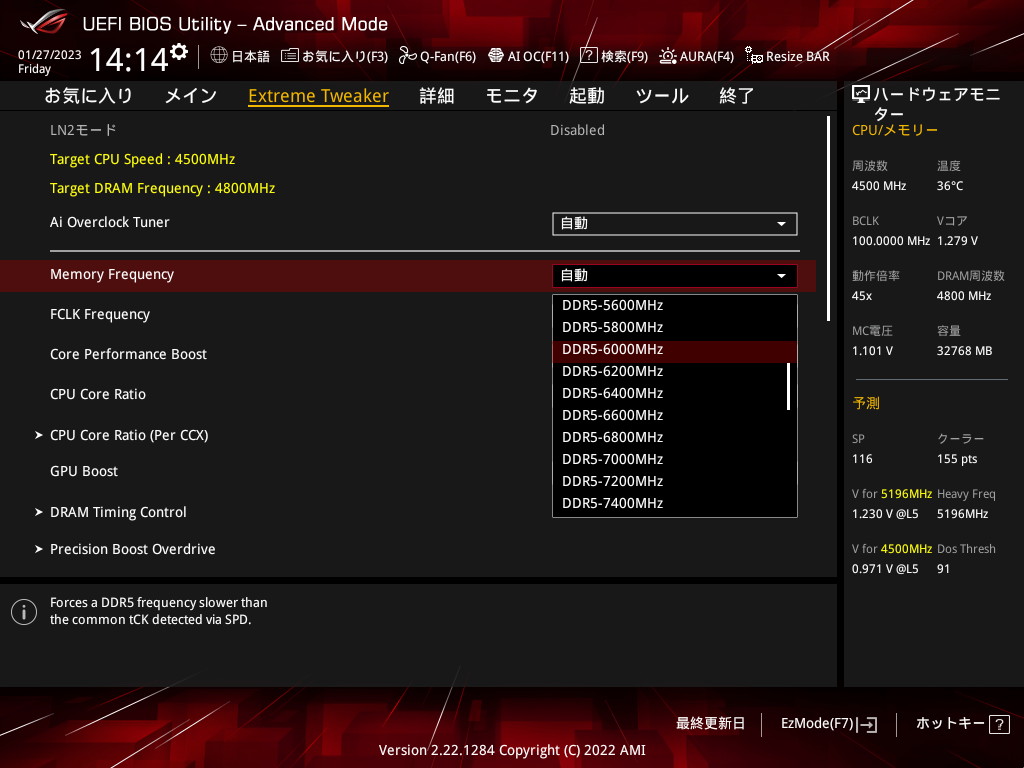Click 最終更新日 button

pyautogui.click(x=710, y=724)
